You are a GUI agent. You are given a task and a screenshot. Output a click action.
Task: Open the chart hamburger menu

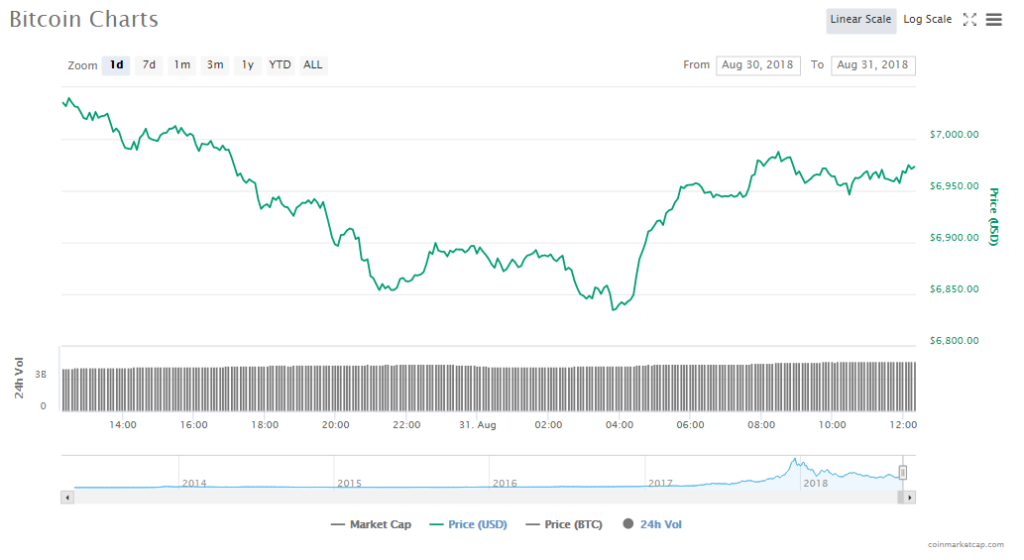993,19
